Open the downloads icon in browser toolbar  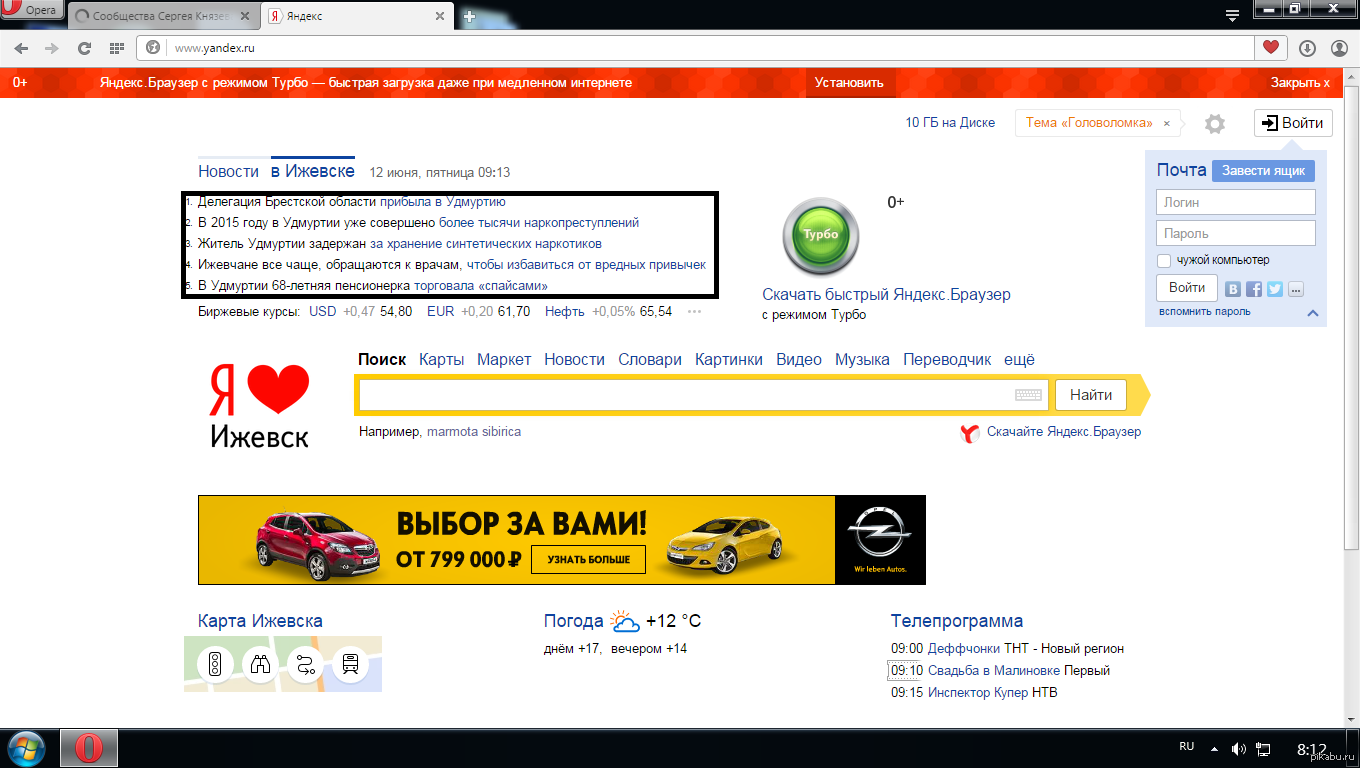(x=1307, y=48)
